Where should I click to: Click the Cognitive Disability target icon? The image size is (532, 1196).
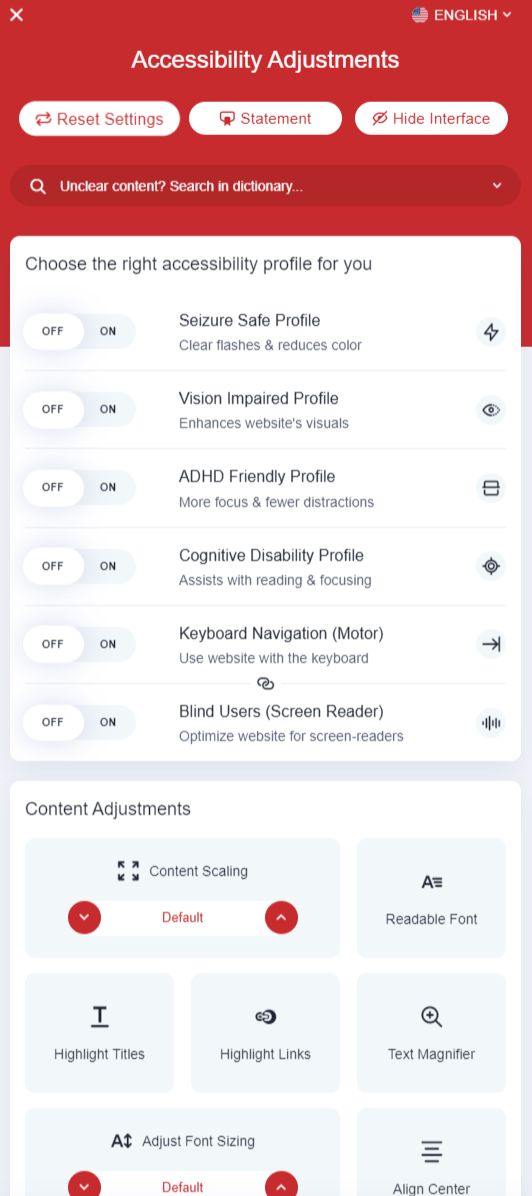pyautogui.click(x=491, y=566)
